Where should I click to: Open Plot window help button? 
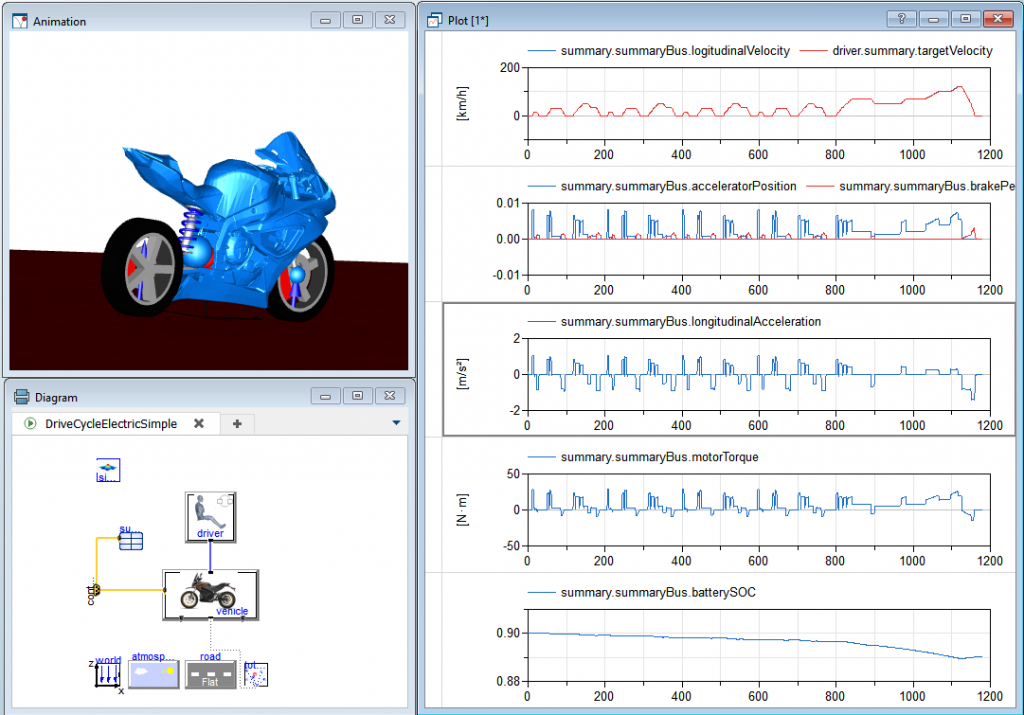pyautogui.click(x=901, y=19)
